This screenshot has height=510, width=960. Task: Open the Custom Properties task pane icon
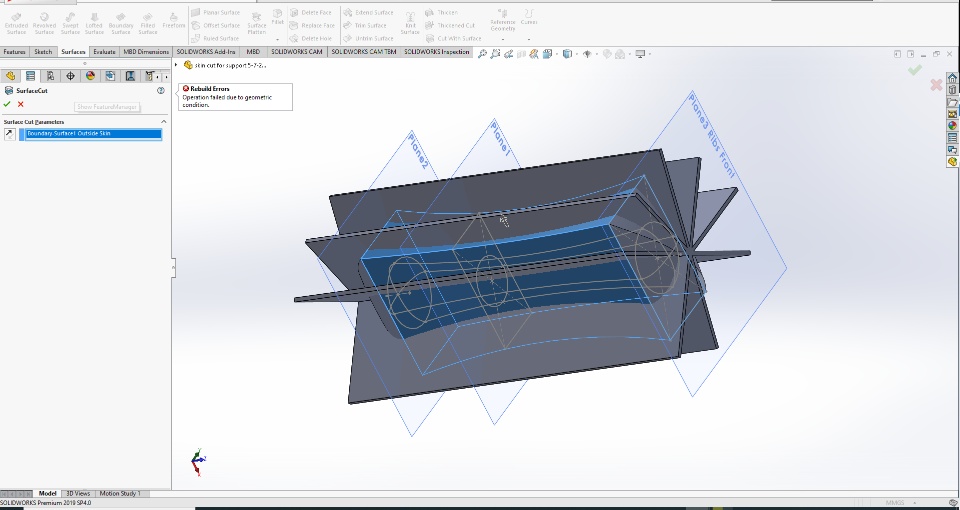[x=952, y=138]
